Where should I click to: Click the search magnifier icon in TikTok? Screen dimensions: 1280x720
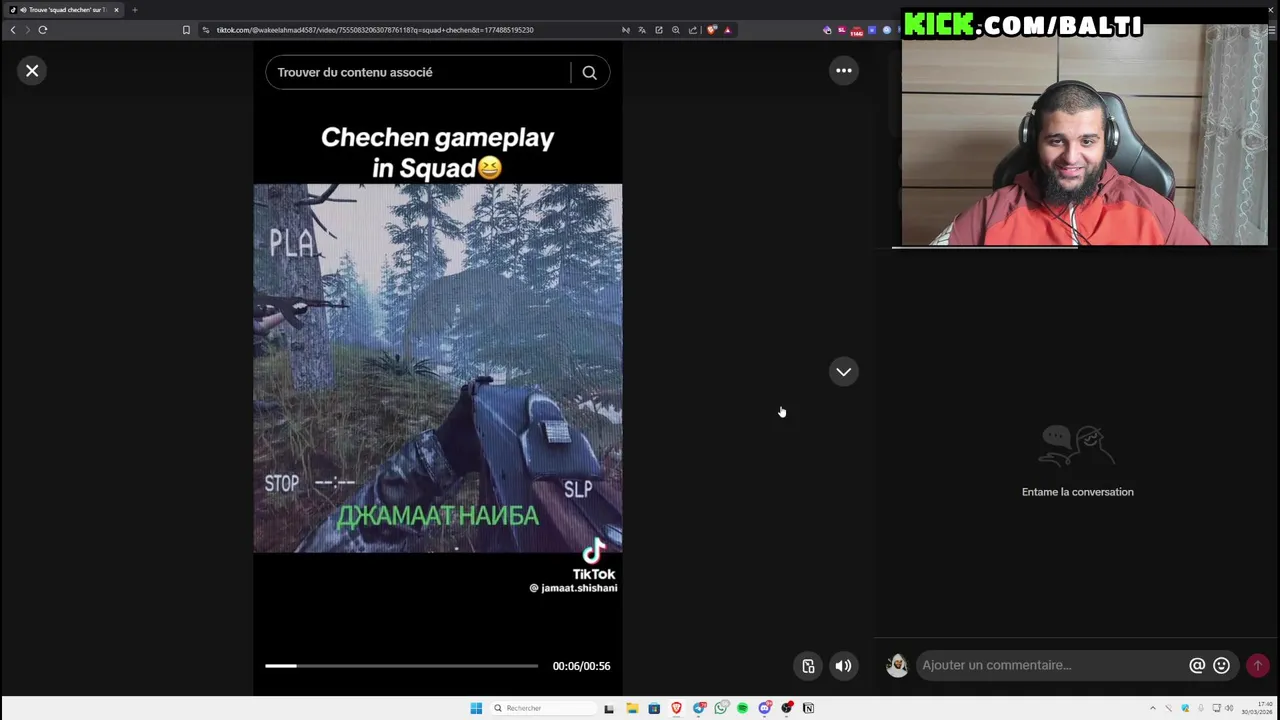pyautogui.click(x=589, y=72)
